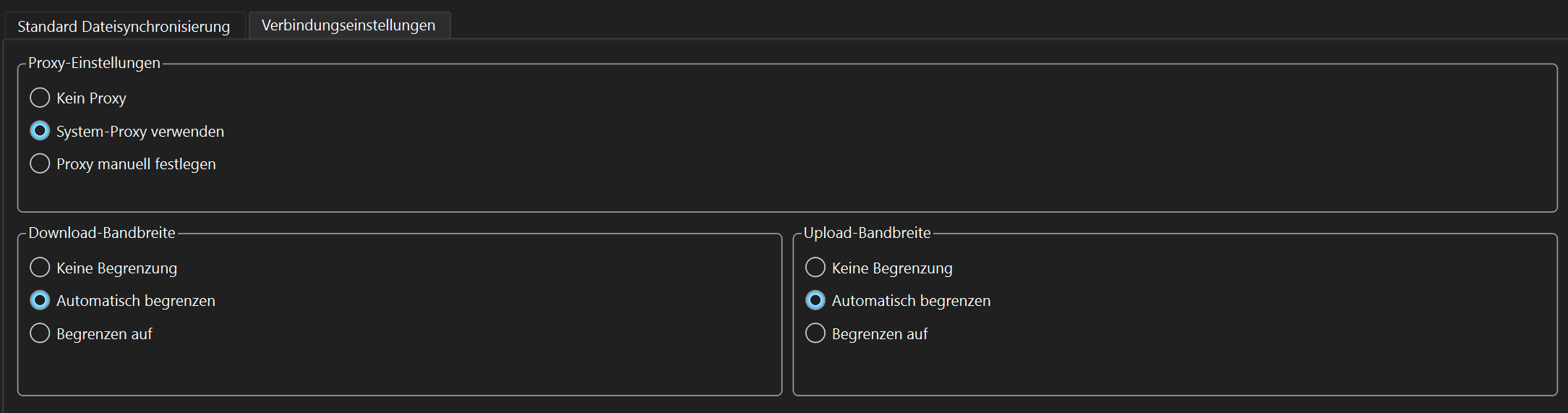Click 'Keine Begrenzung' text in Upload-Bandbreite group
The image size is (1568, 413).
coord(892,268)
